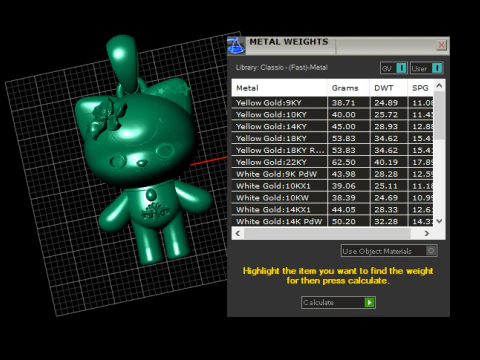Select the White Gold:10KW row
Viewport: 480px width, 360px height.
tap(332, 198)
